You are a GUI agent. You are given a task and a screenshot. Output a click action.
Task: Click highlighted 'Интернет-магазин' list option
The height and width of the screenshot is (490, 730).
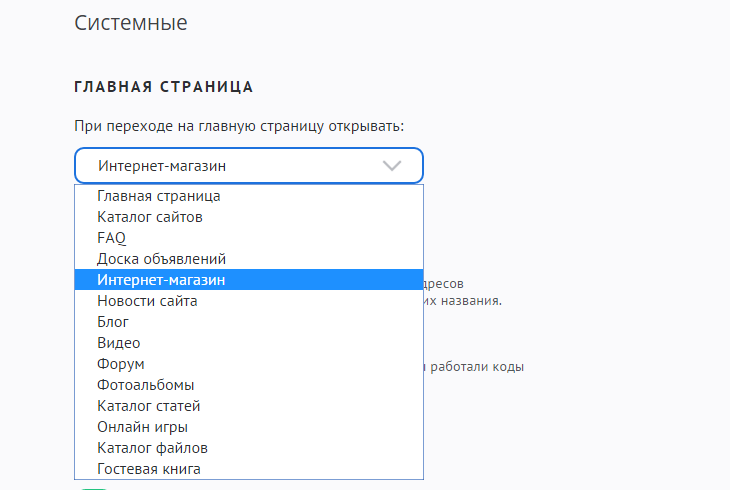tap(162, 280)
